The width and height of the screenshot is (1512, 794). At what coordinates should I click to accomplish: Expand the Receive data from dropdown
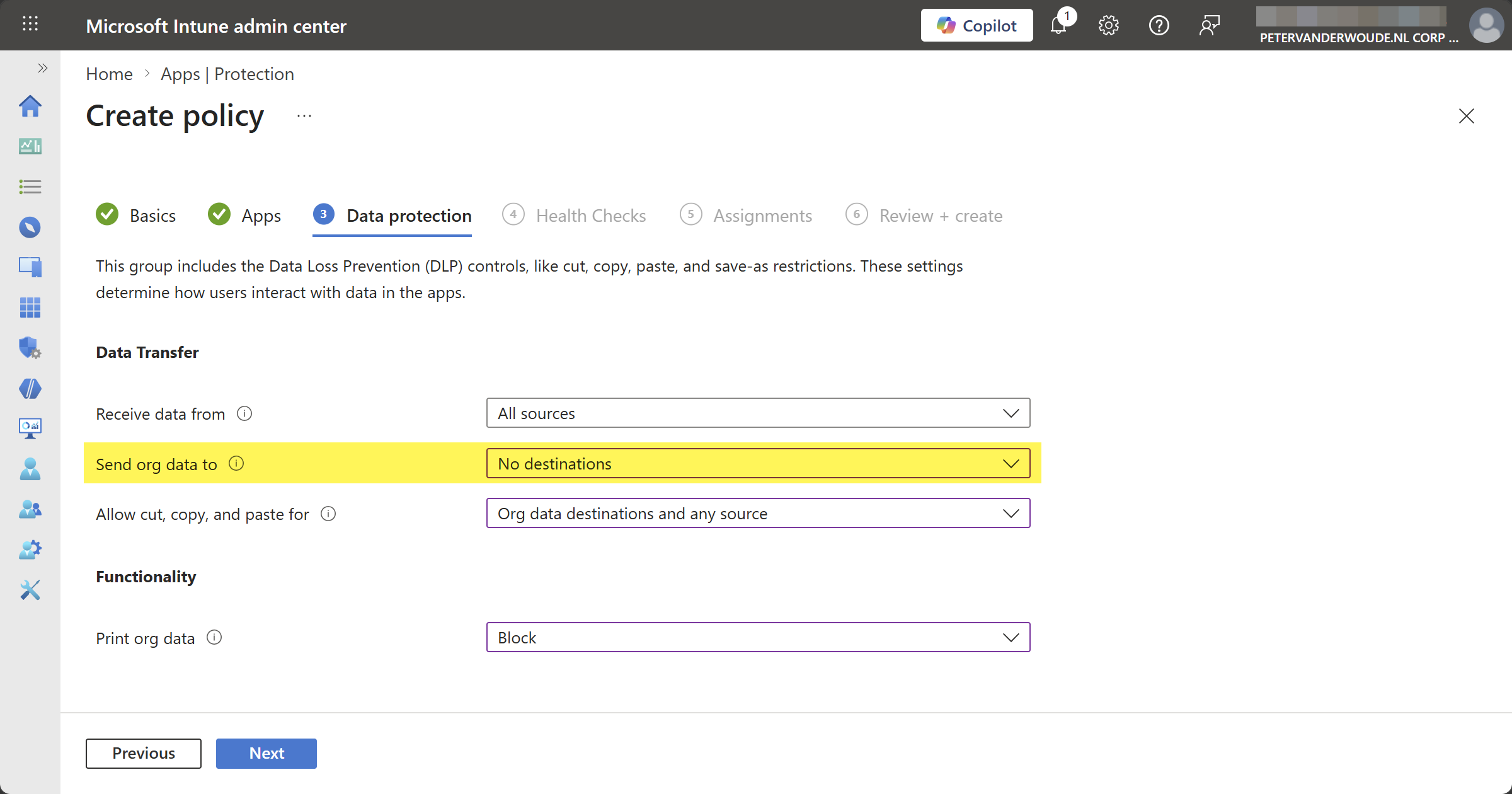[758, 413]
